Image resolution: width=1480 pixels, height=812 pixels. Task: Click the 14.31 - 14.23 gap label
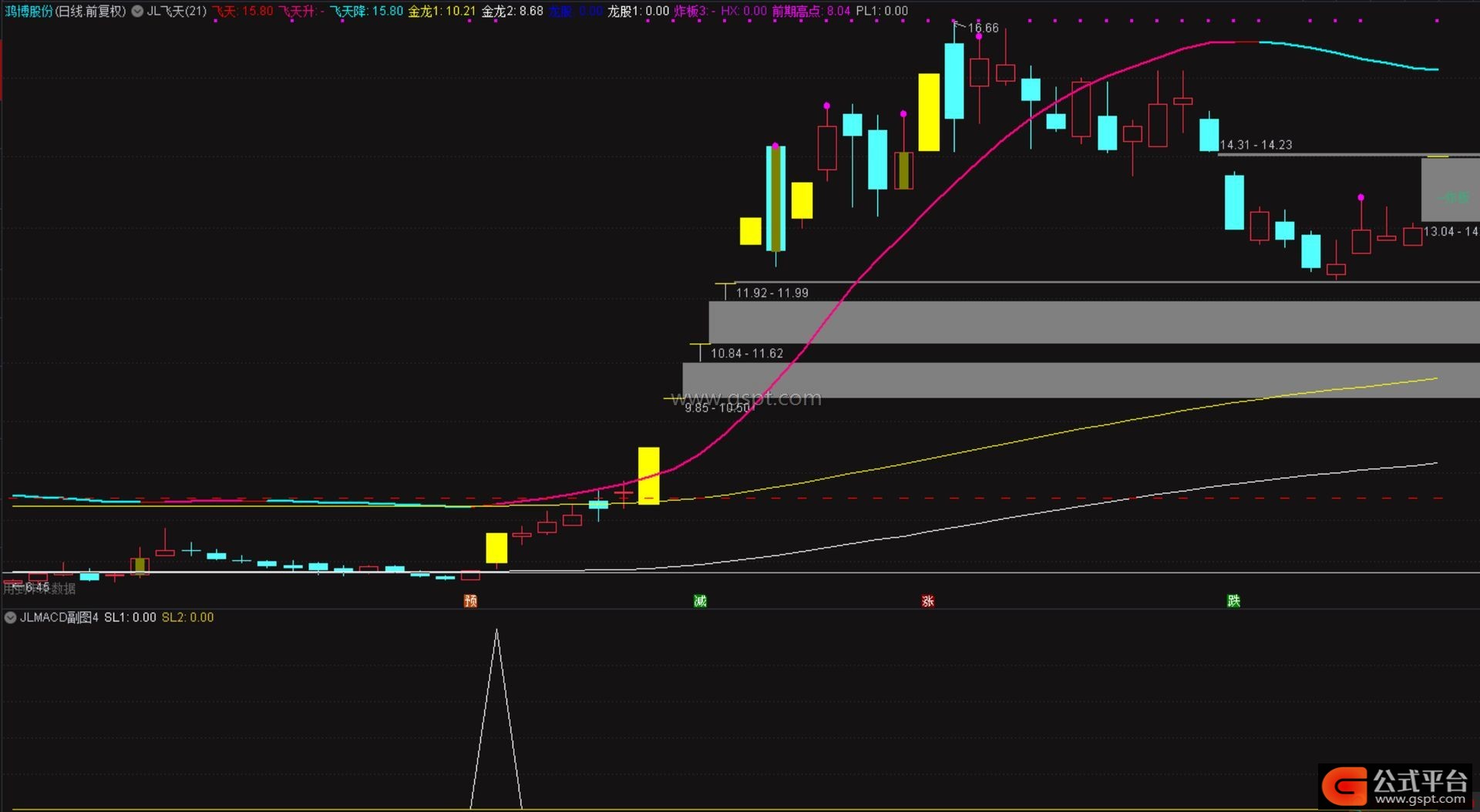tap(1256, 145)
